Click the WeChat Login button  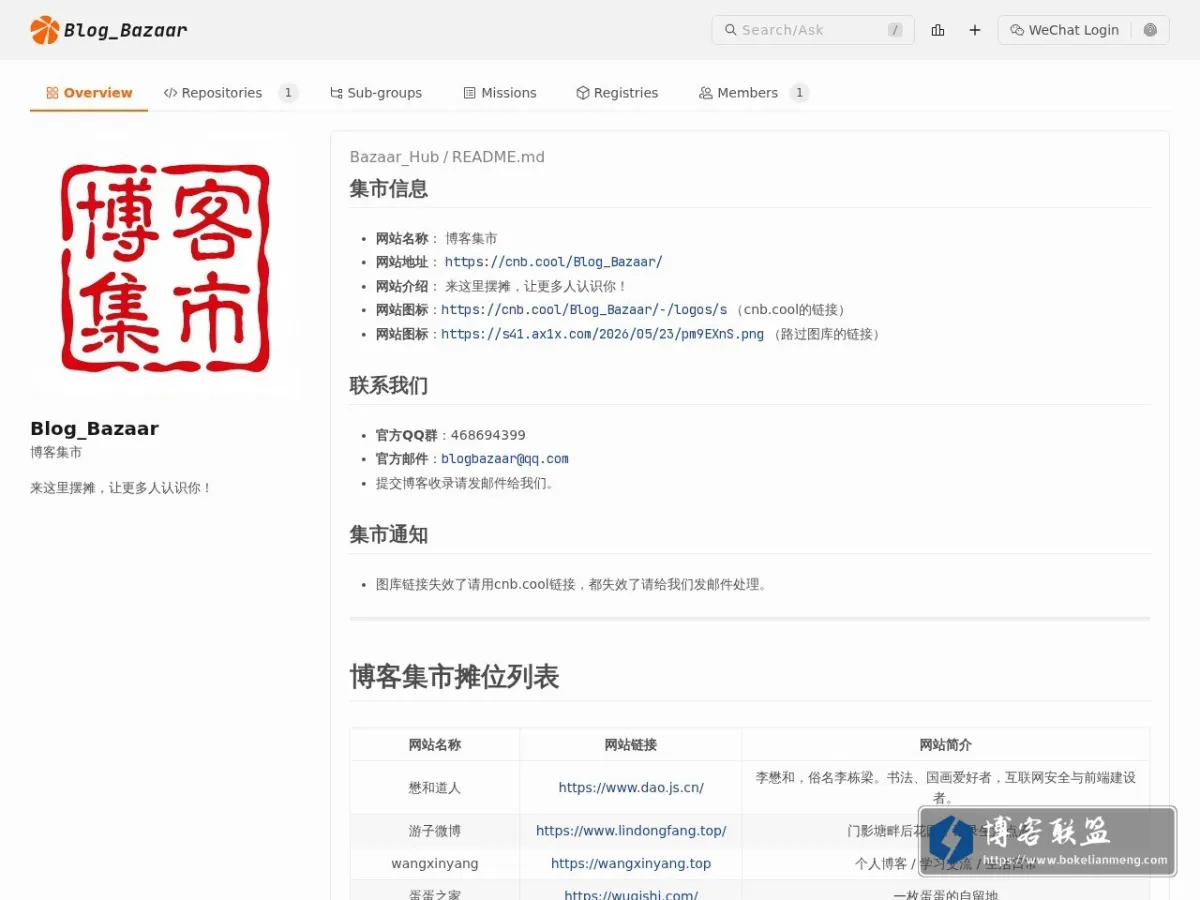pyautogui.click(x=1065, y=30)
